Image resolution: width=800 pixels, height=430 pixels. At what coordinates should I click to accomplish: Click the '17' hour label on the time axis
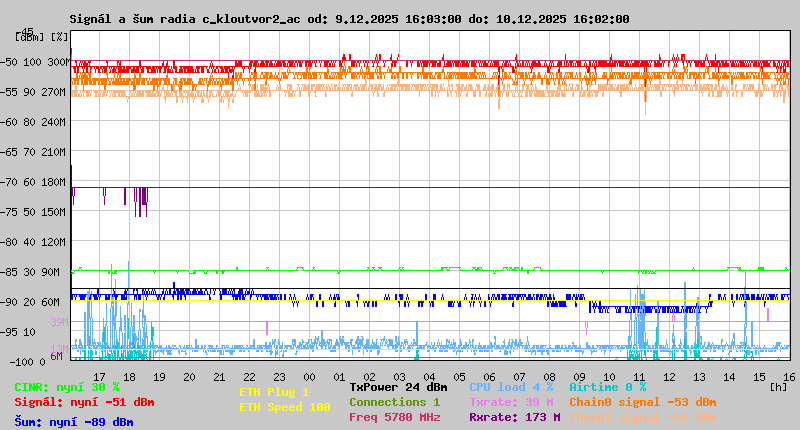(99, 377)
